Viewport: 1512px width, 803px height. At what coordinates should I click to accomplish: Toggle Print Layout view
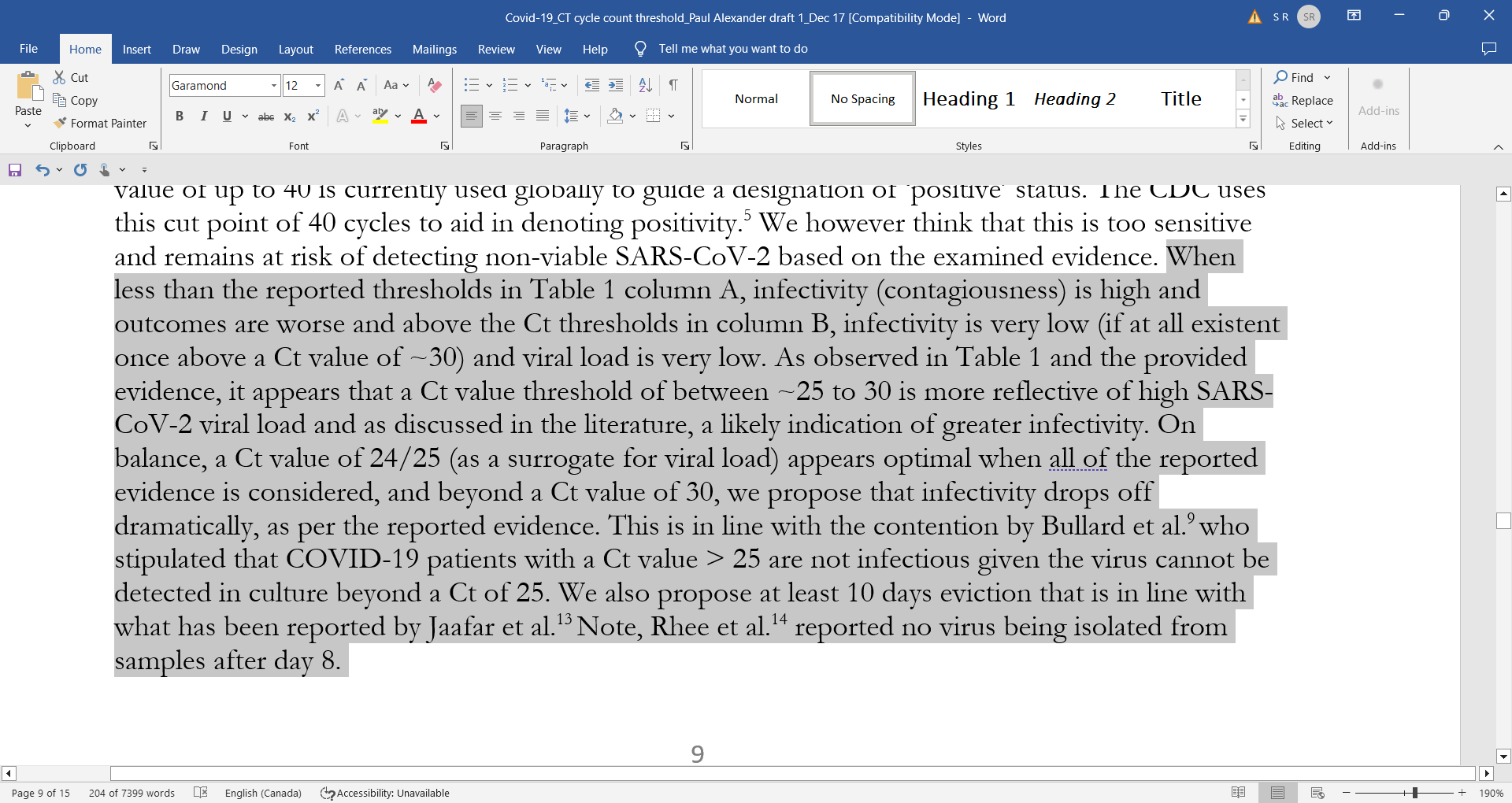[1277, 793]
